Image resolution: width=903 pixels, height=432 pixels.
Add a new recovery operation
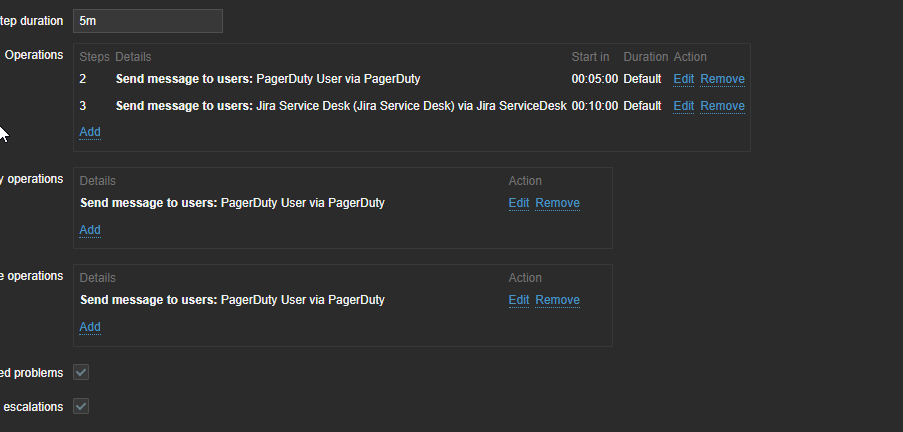pos(90,230)
